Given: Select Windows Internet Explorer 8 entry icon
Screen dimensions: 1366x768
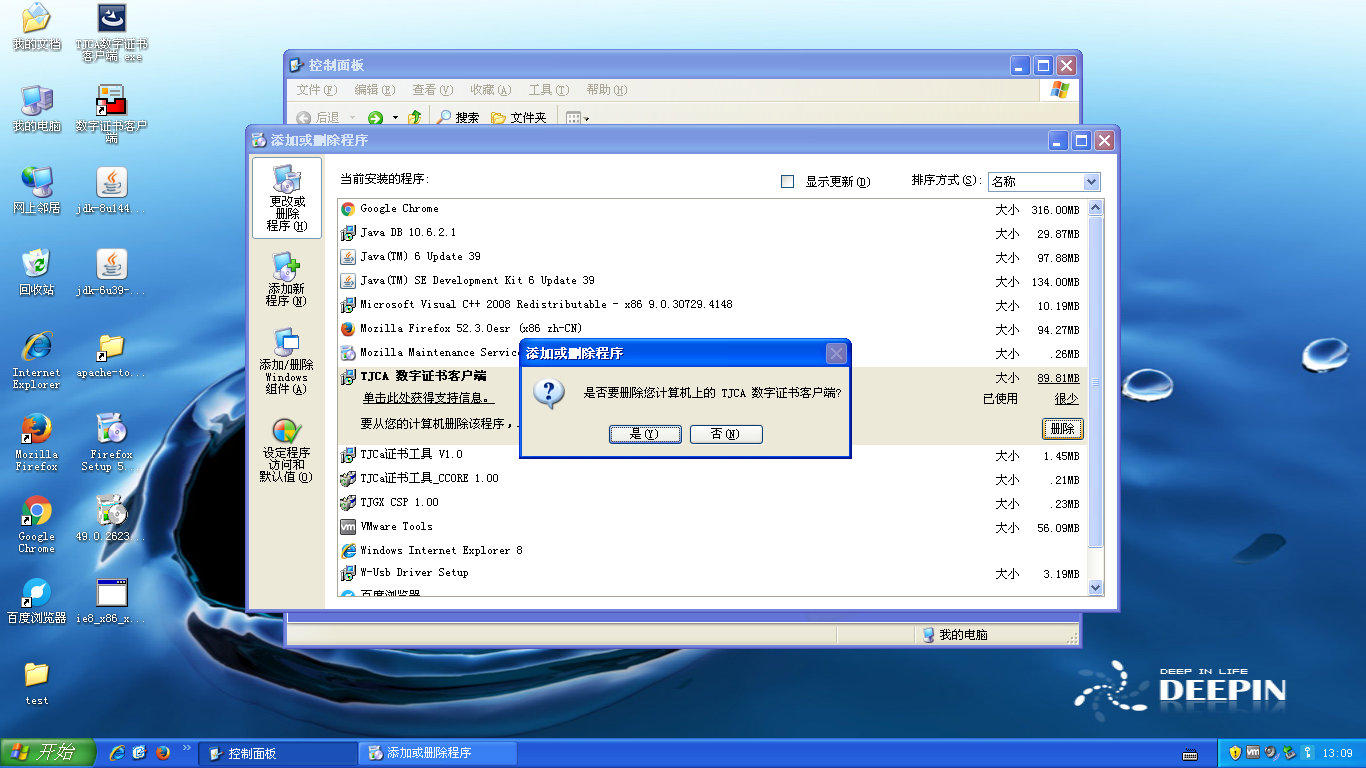Looking at the screenshot, I should tap(348, 551).
